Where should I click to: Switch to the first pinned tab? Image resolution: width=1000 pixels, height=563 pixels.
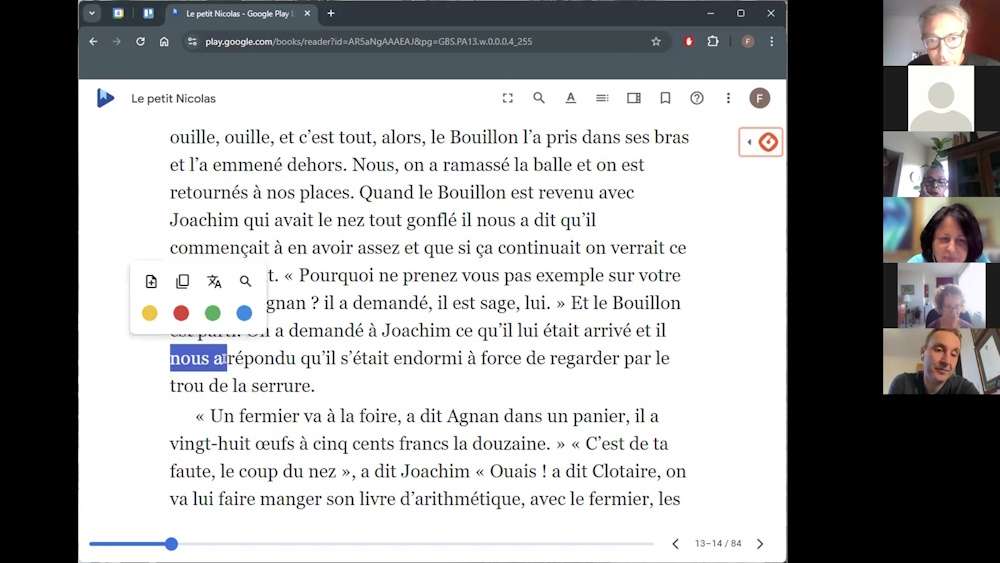tap(118, 13)
